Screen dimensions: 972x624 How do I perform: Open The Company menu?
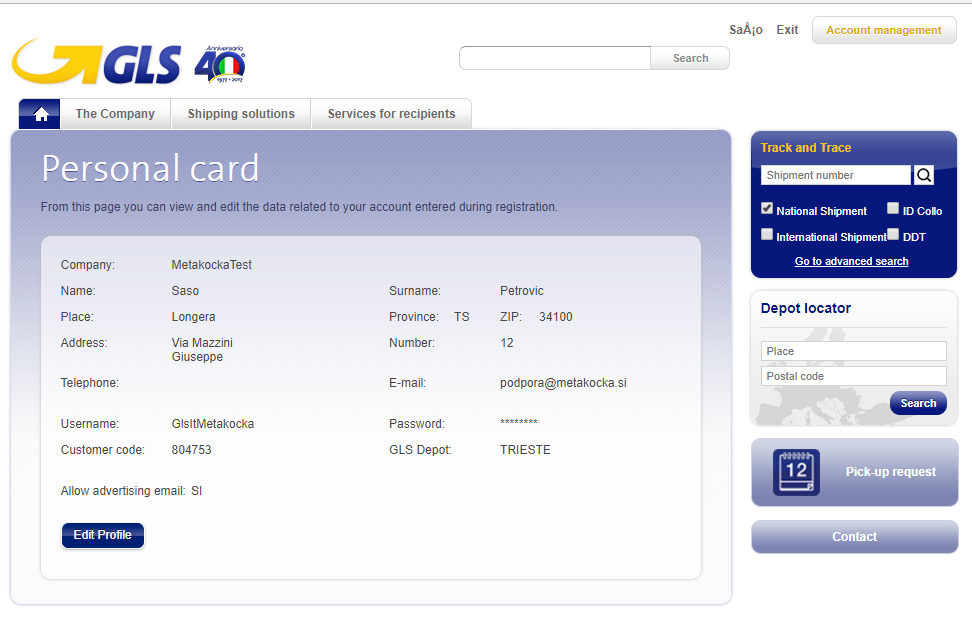[x=115, y=114]
